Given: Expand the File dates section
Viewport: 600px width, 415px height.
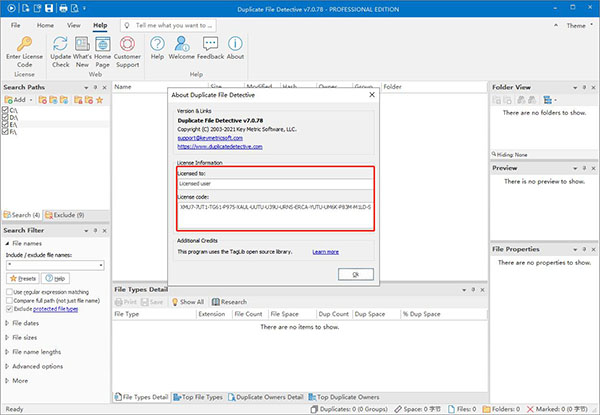Looking at the screenshot, I should pyautogui.click(x=7, y=323).
